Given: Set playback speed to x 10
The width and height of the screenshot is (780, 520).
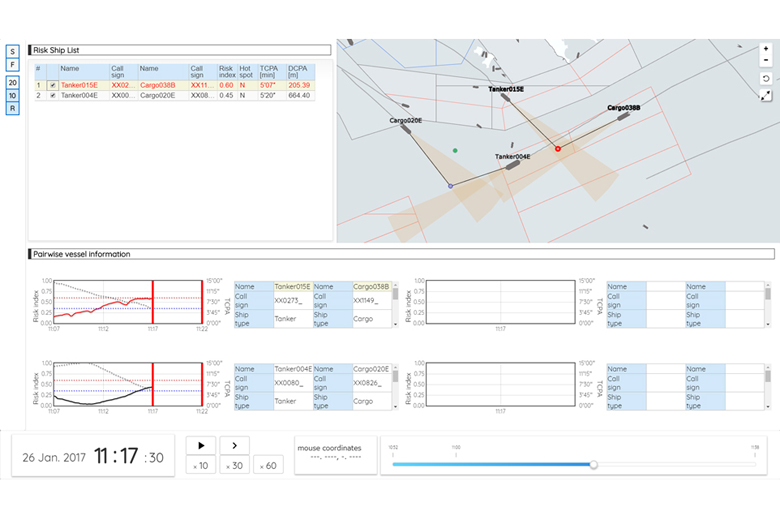Looking at the screenshot, I should click(201, 465).
